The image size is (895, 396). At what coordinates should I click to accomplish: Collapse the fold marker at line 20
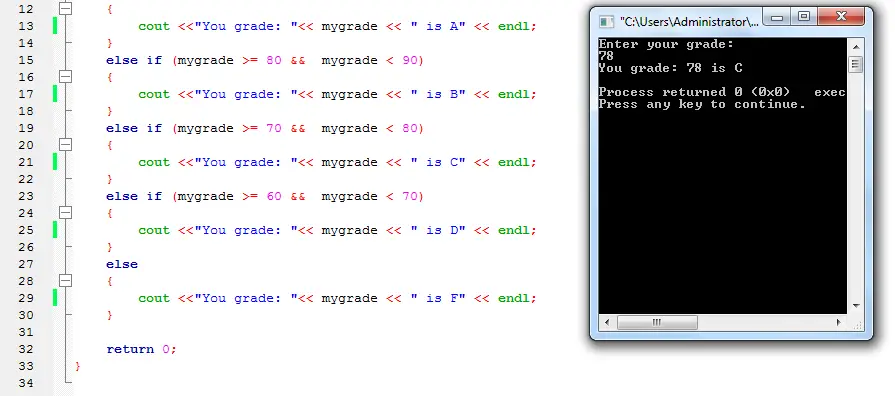66,145
